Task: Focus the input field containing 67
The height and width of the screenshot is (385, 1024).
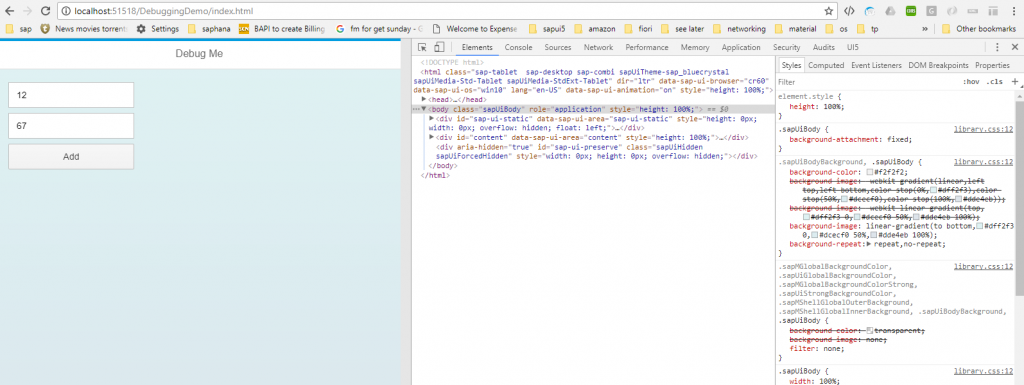Action: coord(71,126)
